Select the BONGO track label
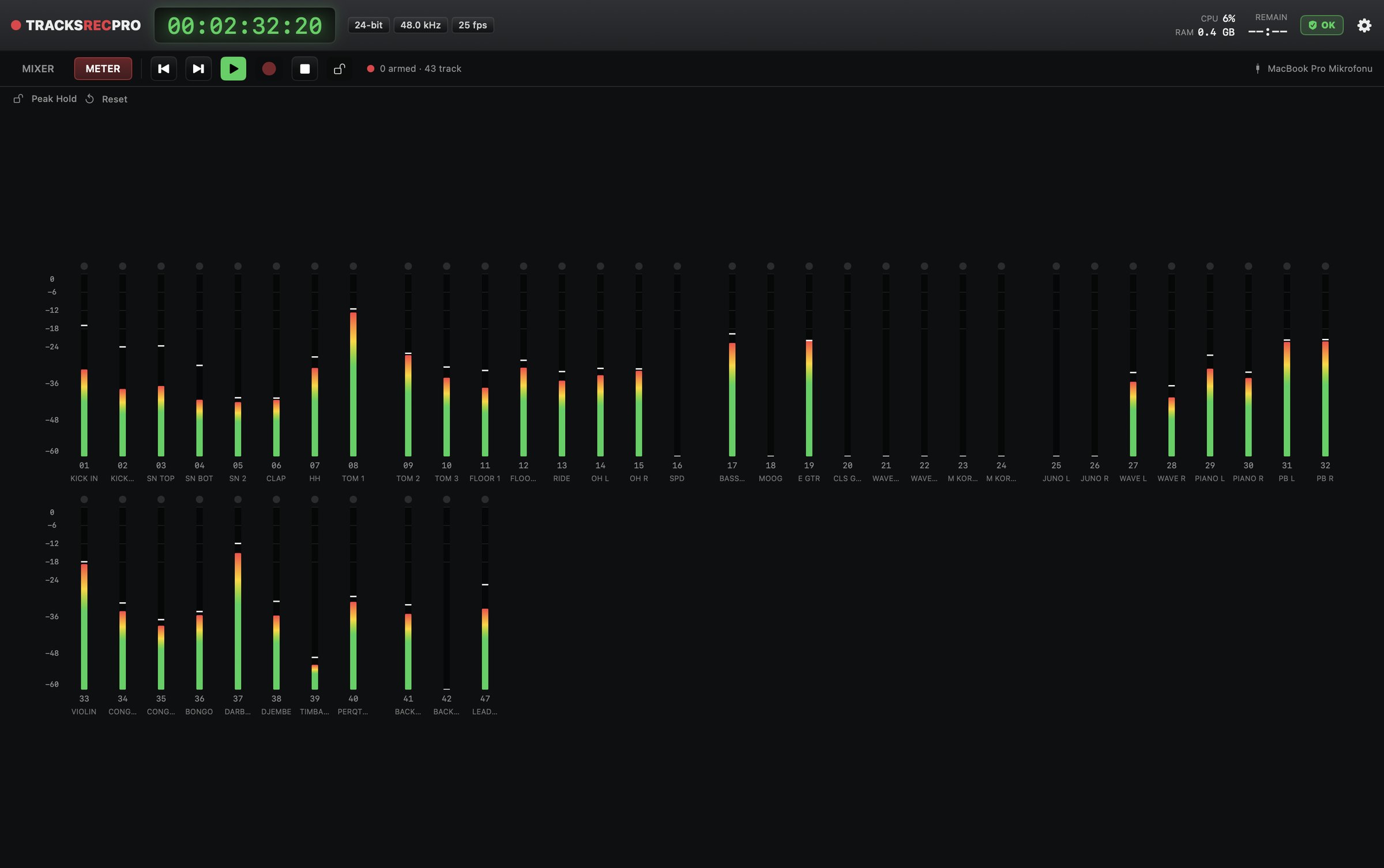The height and width of the screenshot is (868, 1384). 200,712
